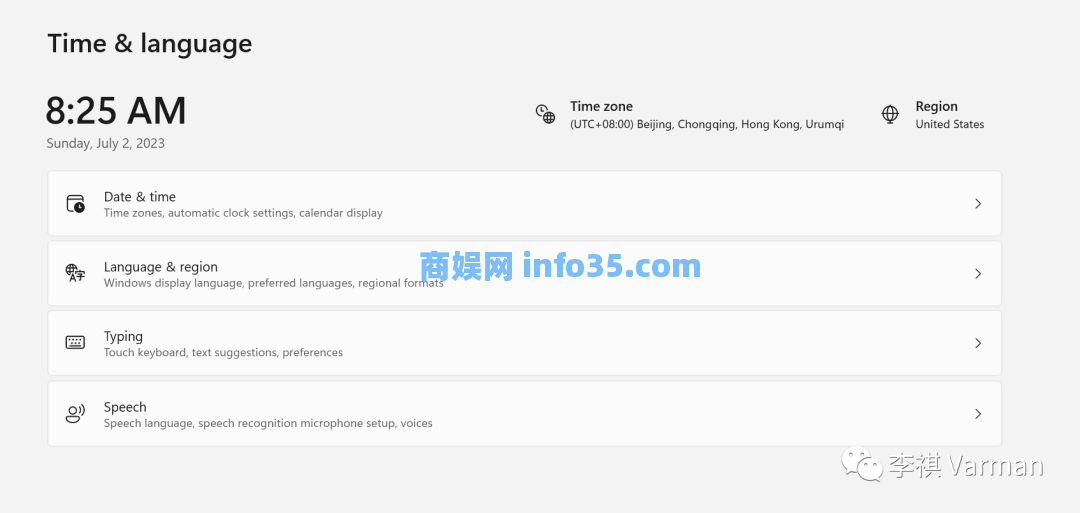Click the Time zone heading label
1080x513 pixels.
pos(601,106)
